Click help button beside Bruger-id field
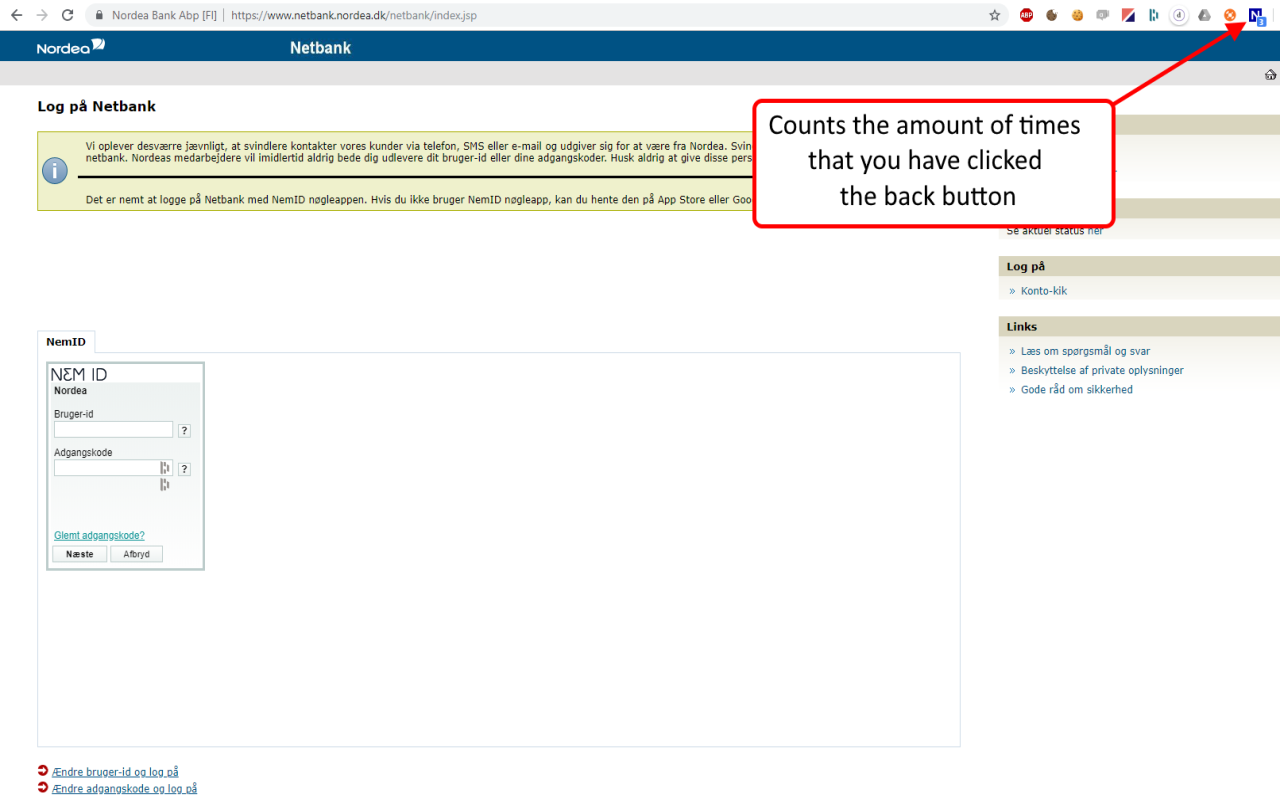Image resolution: width=1280 pixels, height=800 pixels. (184, 430)
